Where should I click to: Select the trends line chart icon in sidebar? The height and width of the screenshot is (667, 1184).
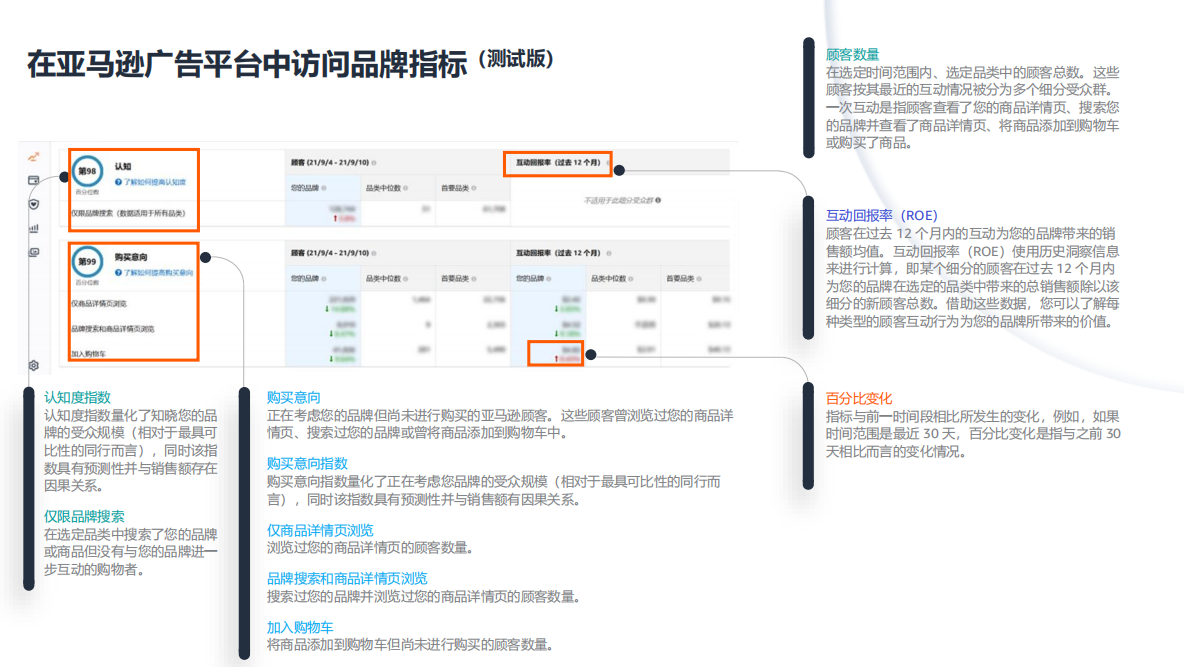[x=35, y=156]
